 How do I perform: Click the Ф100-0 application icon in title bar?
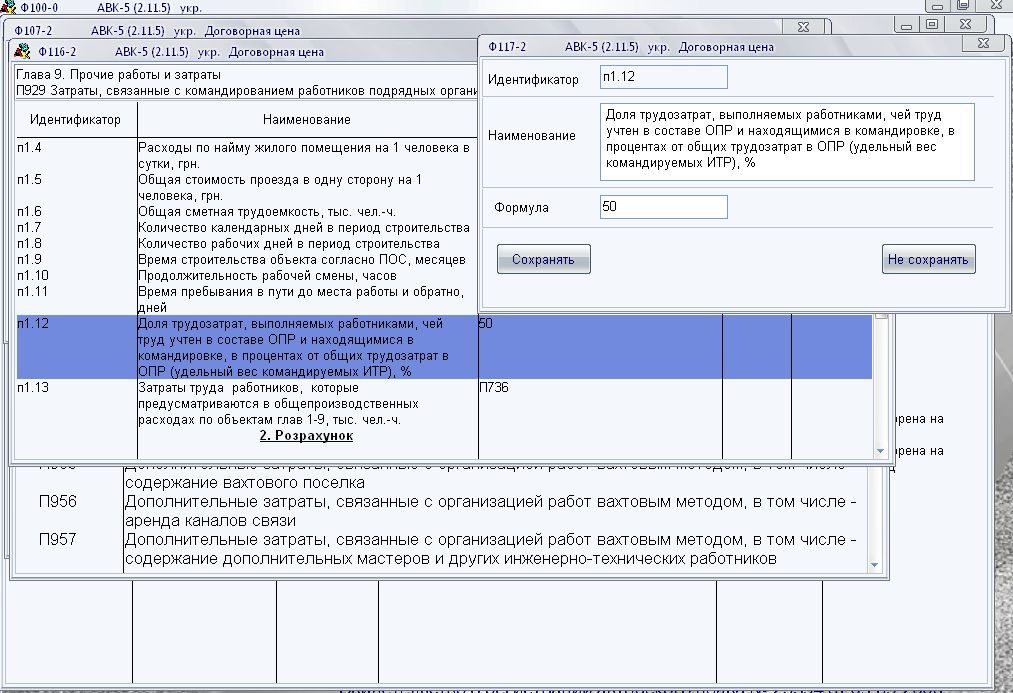coord(8,7)
